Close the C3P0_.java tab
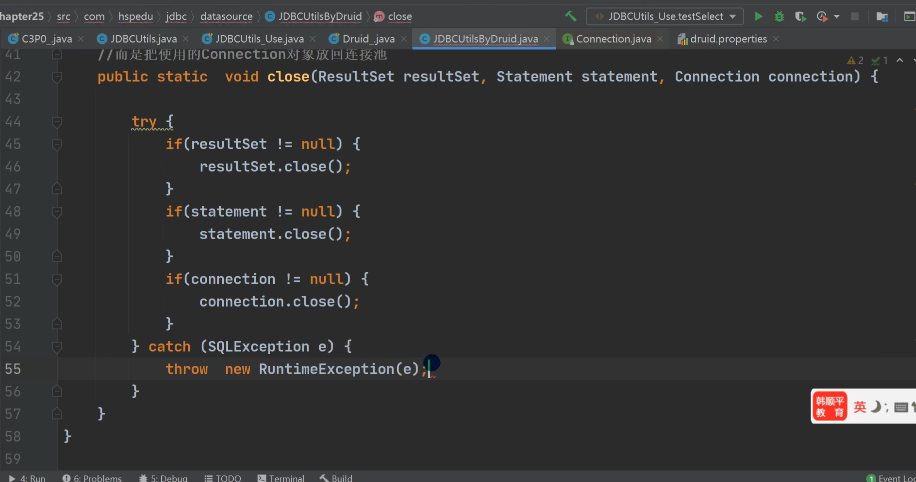916x482 pixels. tap(81, 39)
